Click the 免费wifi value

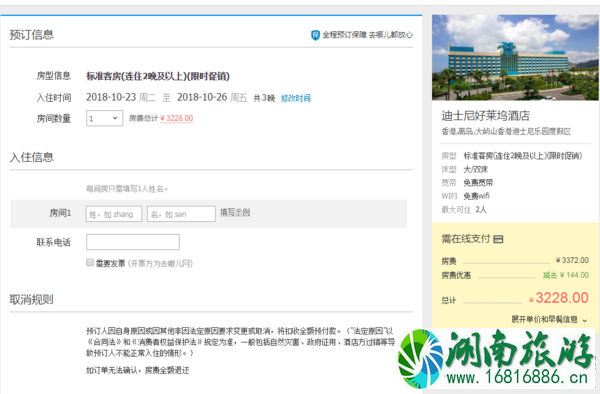[x=476, y=196]
